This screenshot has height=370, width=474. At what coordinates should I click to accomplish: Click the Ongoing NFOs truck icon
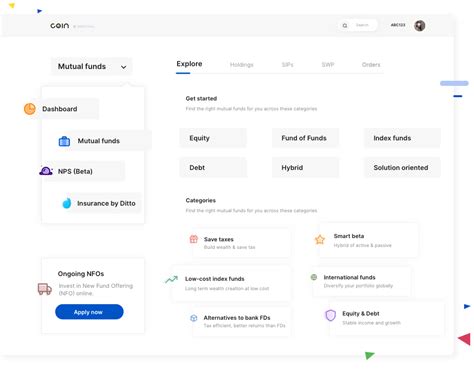pos(45,289)
